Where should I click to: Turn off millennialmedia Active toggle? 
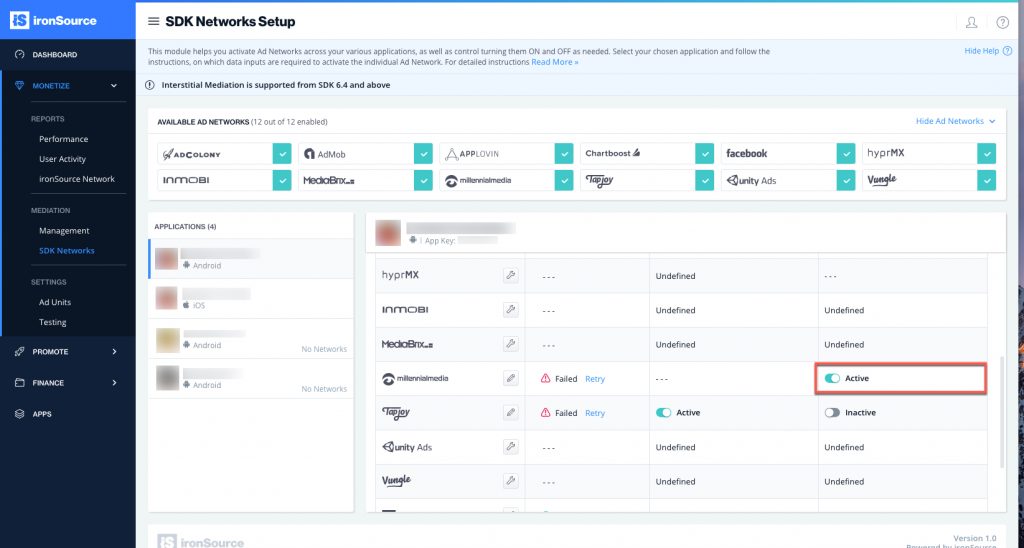pyautogui.click(x=832, y=378)
